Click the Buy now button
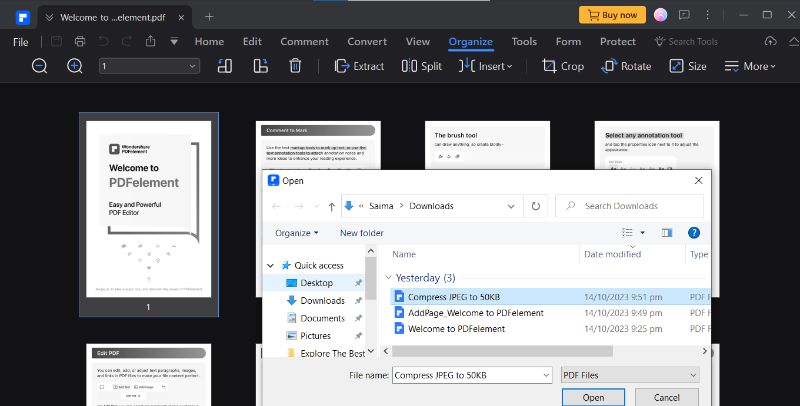Screen dimensions: 800x406 [x=612, y=15]
